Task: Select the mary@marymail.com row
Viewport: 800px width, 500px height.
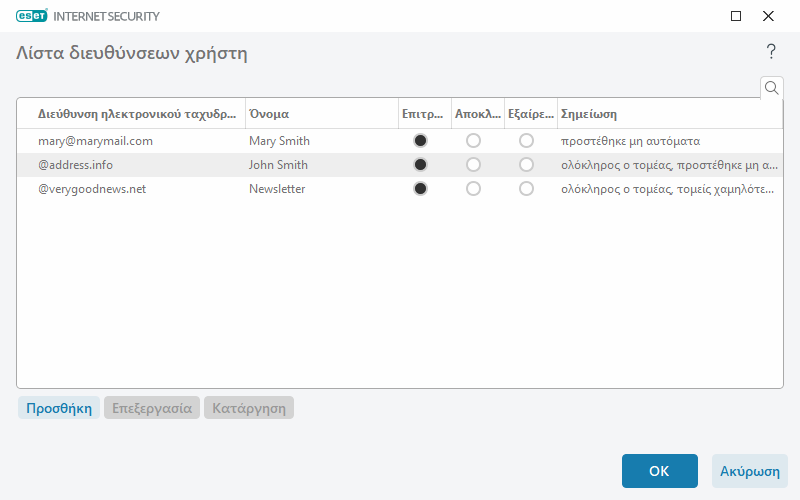Action: (95, 141)
